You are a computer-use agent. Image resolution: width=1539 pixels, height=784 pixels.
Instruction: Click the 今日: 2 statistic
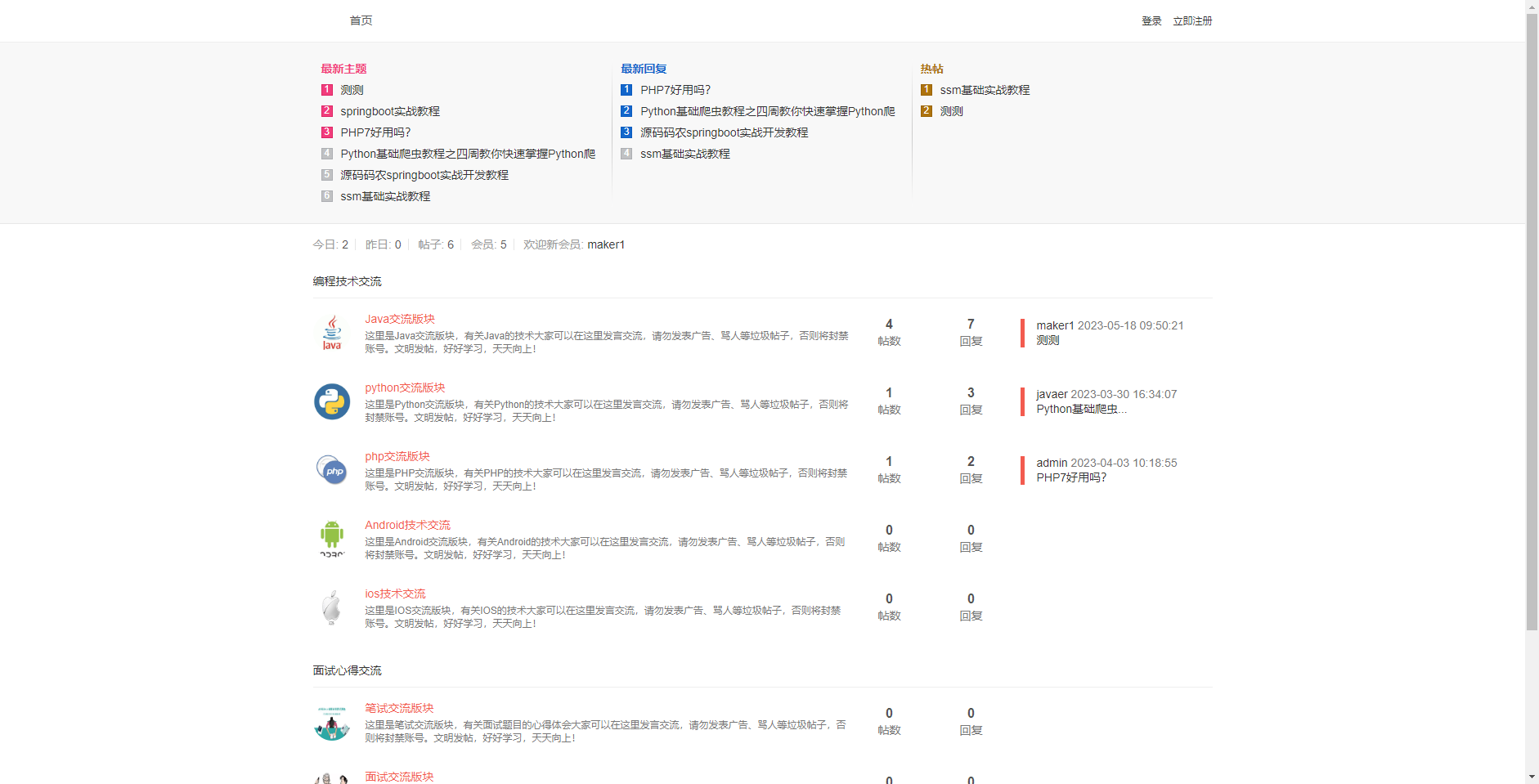pos(330,244)
